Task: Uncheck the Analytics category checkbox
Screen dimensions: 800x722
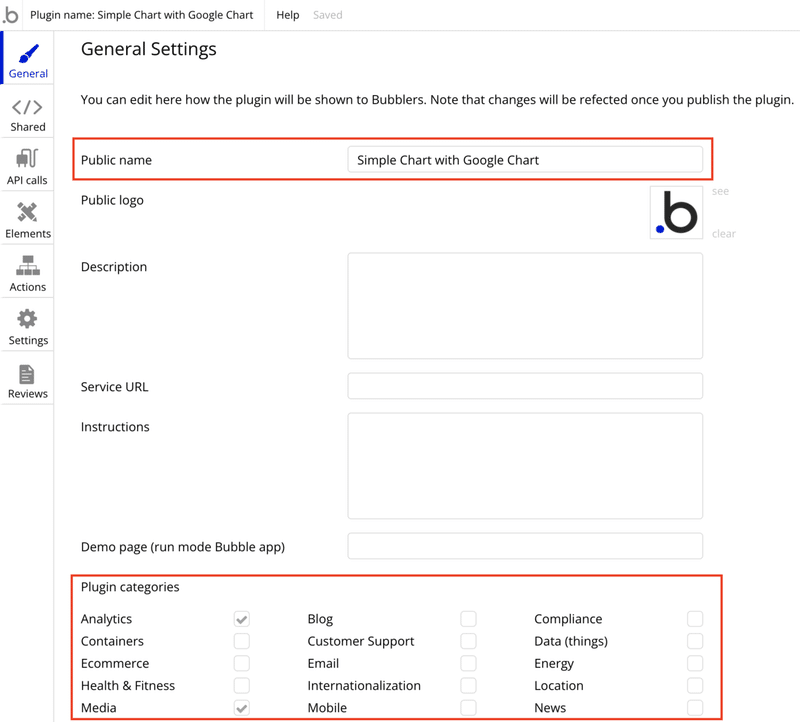Action: coord(242,619)
